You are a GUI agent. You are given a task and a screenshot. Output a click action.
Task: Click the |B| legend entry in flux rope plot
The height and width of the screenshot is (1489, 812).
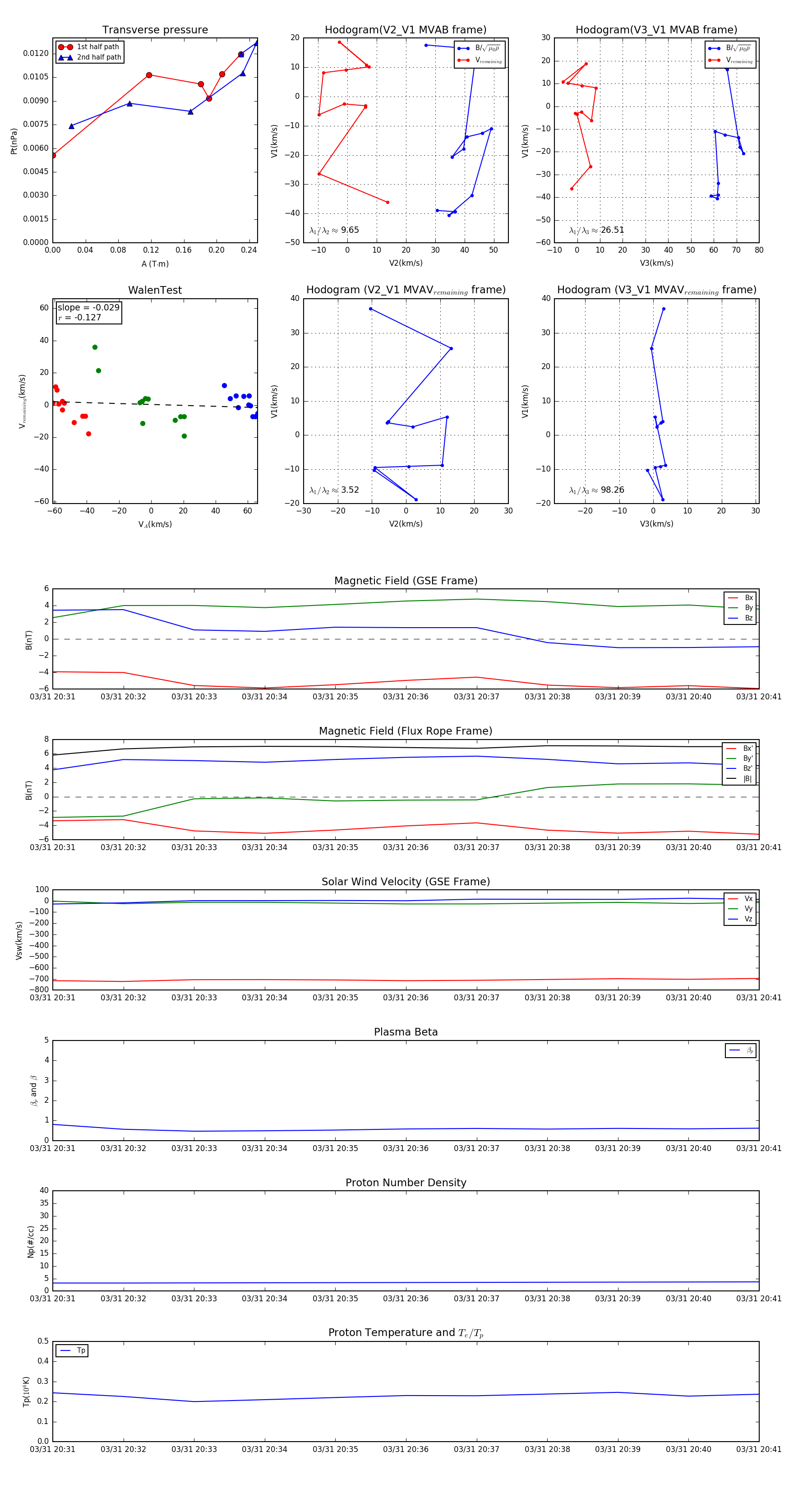pyautogui.click(x=739, y=779)
